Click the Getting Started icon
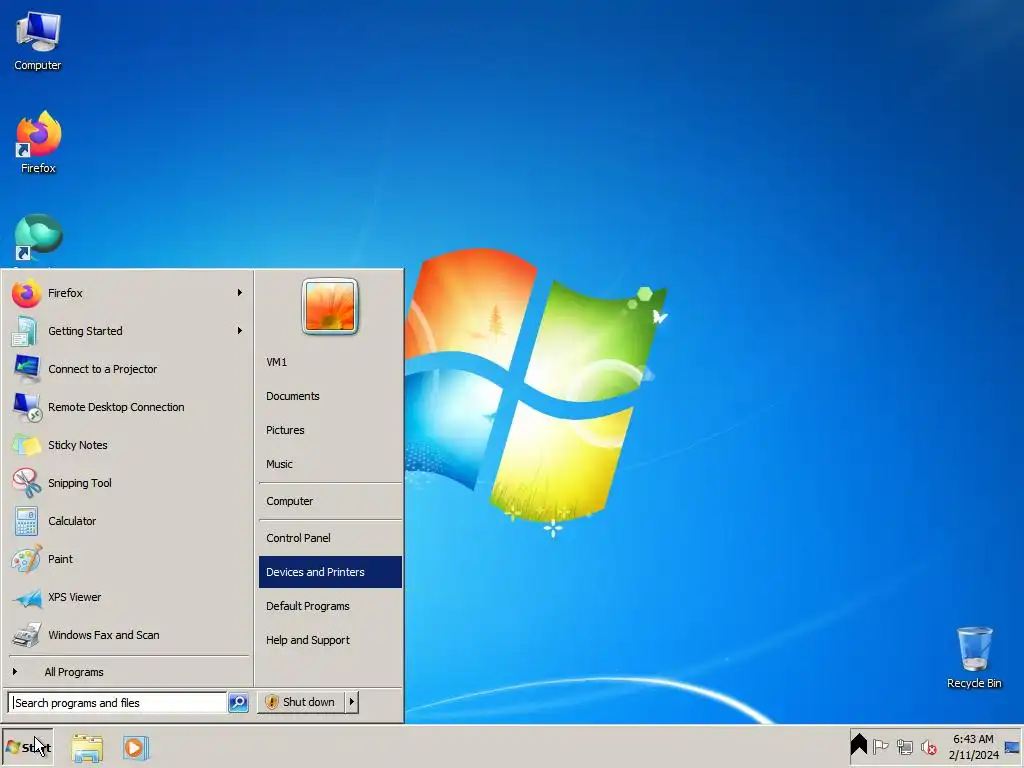 coord(25,331)
